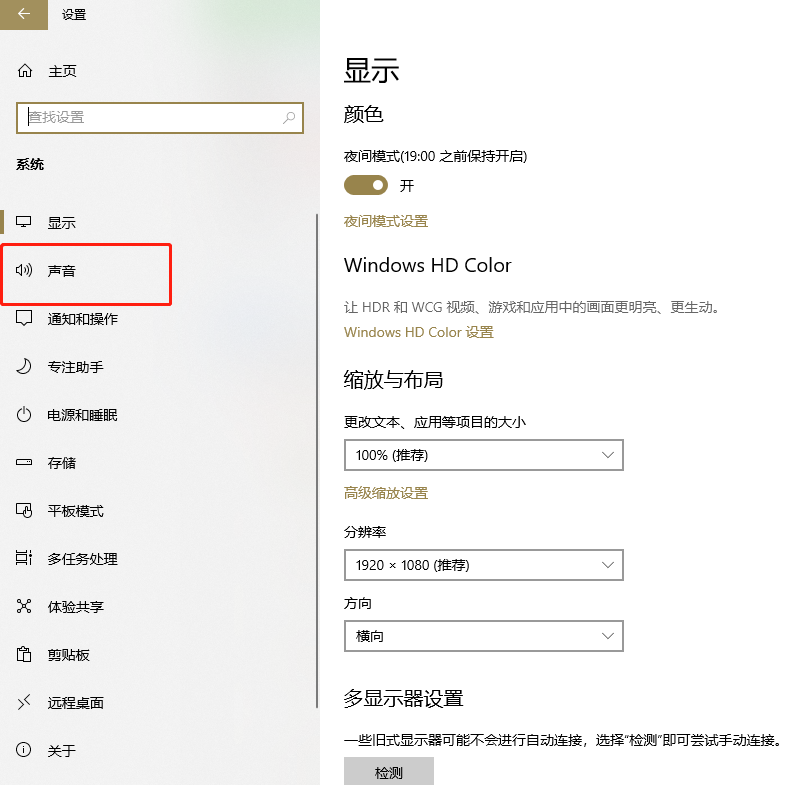788x785 pixels.
Task: Open Sound (声音) speaker icon
Action: 25,271
